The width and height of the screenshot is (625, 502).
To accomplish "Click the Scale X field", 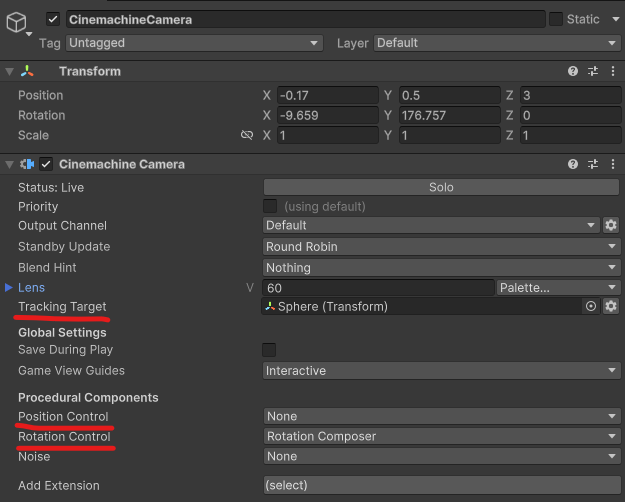I will pyautogui.click(x=328, y=135).
